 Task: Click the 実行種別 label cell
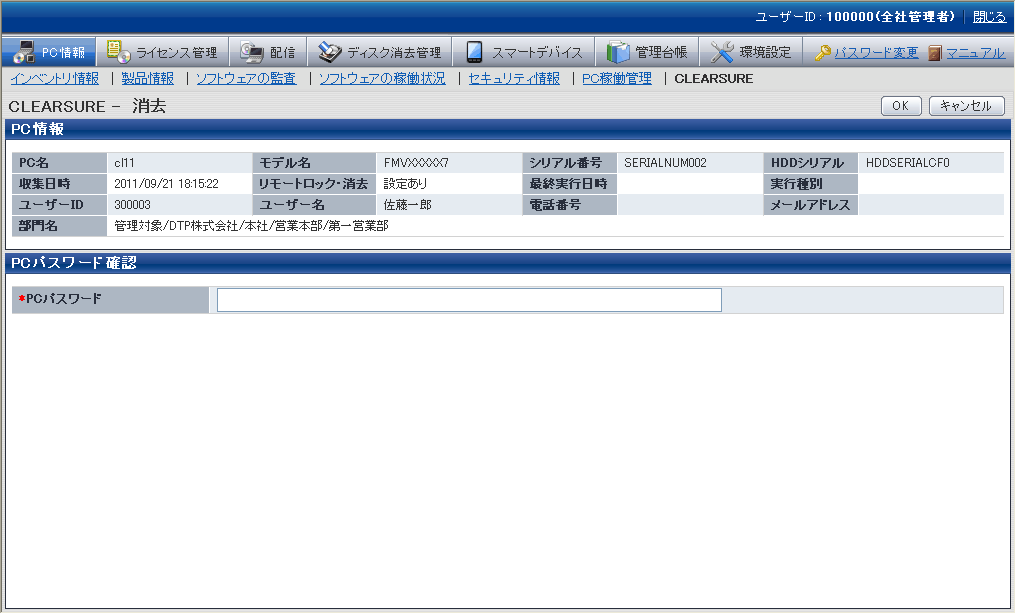[x=811, y=184]
